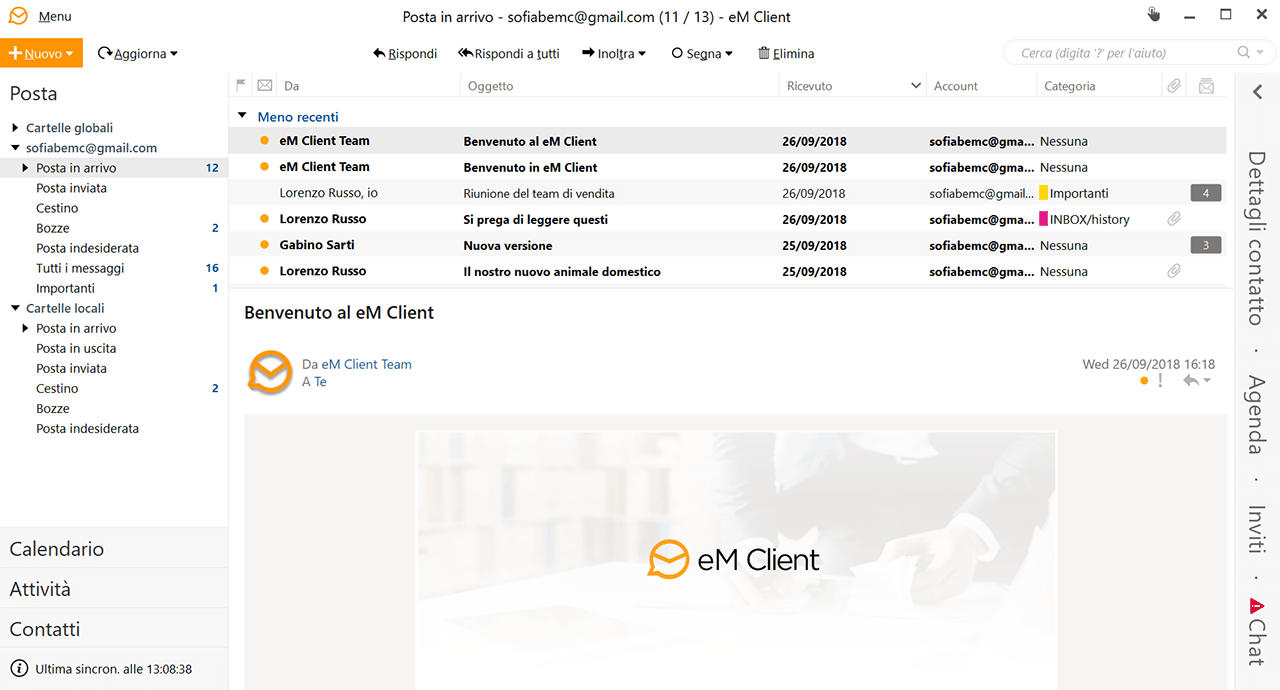Click attachment icon on Il nostro nuovo animale domestico
Viewport: 1280px width, 690px height.
[x=1174, y=271]
